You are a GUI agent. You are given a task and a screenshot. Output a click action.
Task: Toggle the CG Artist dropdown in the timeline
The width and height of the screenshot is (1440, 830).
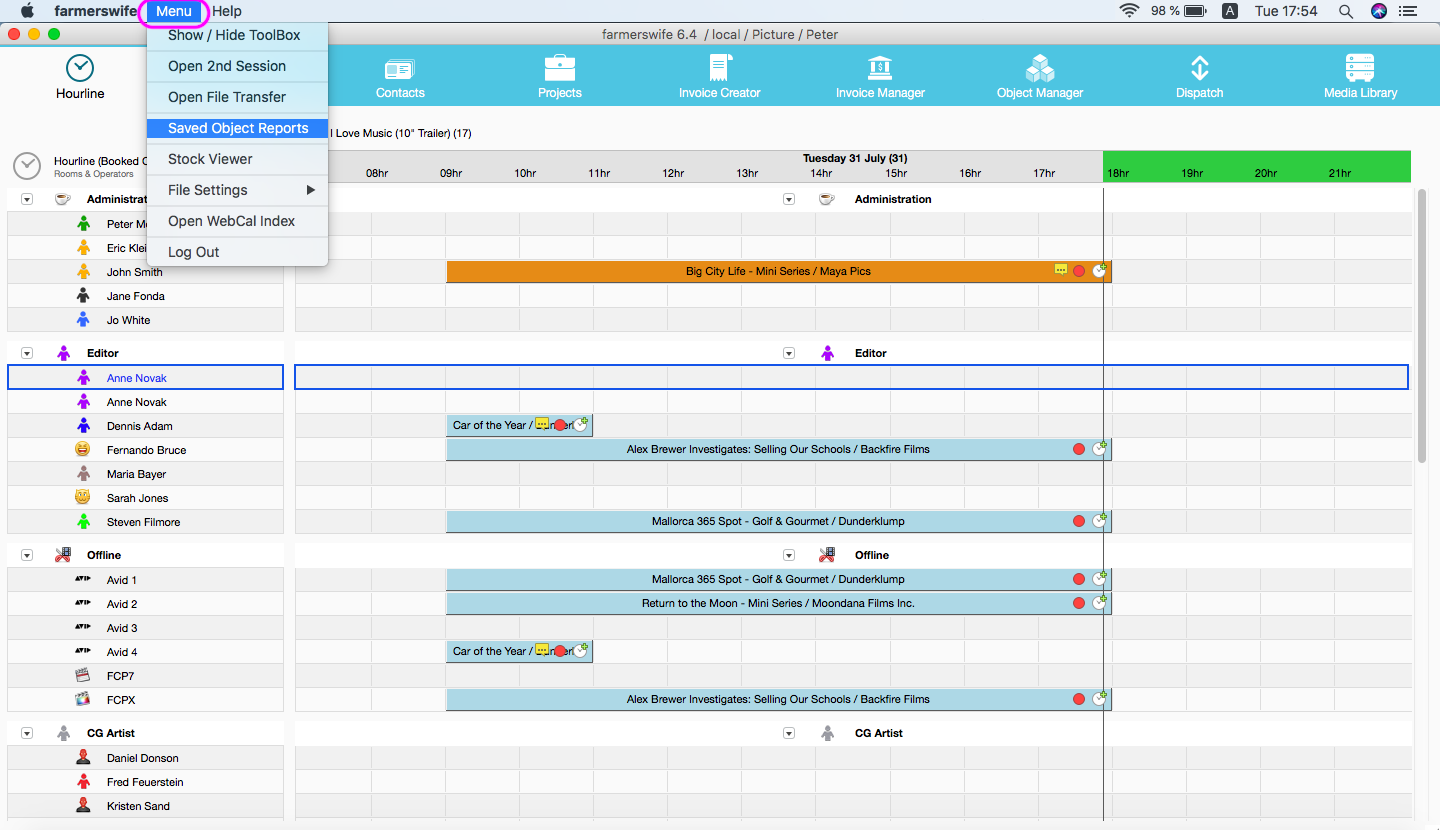789,733
